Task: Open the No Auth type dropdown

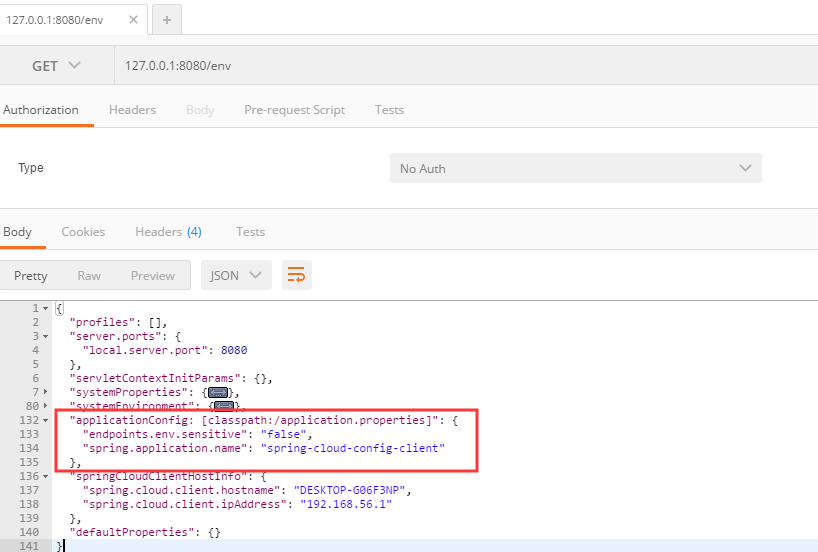Action: tap(575, 168)
